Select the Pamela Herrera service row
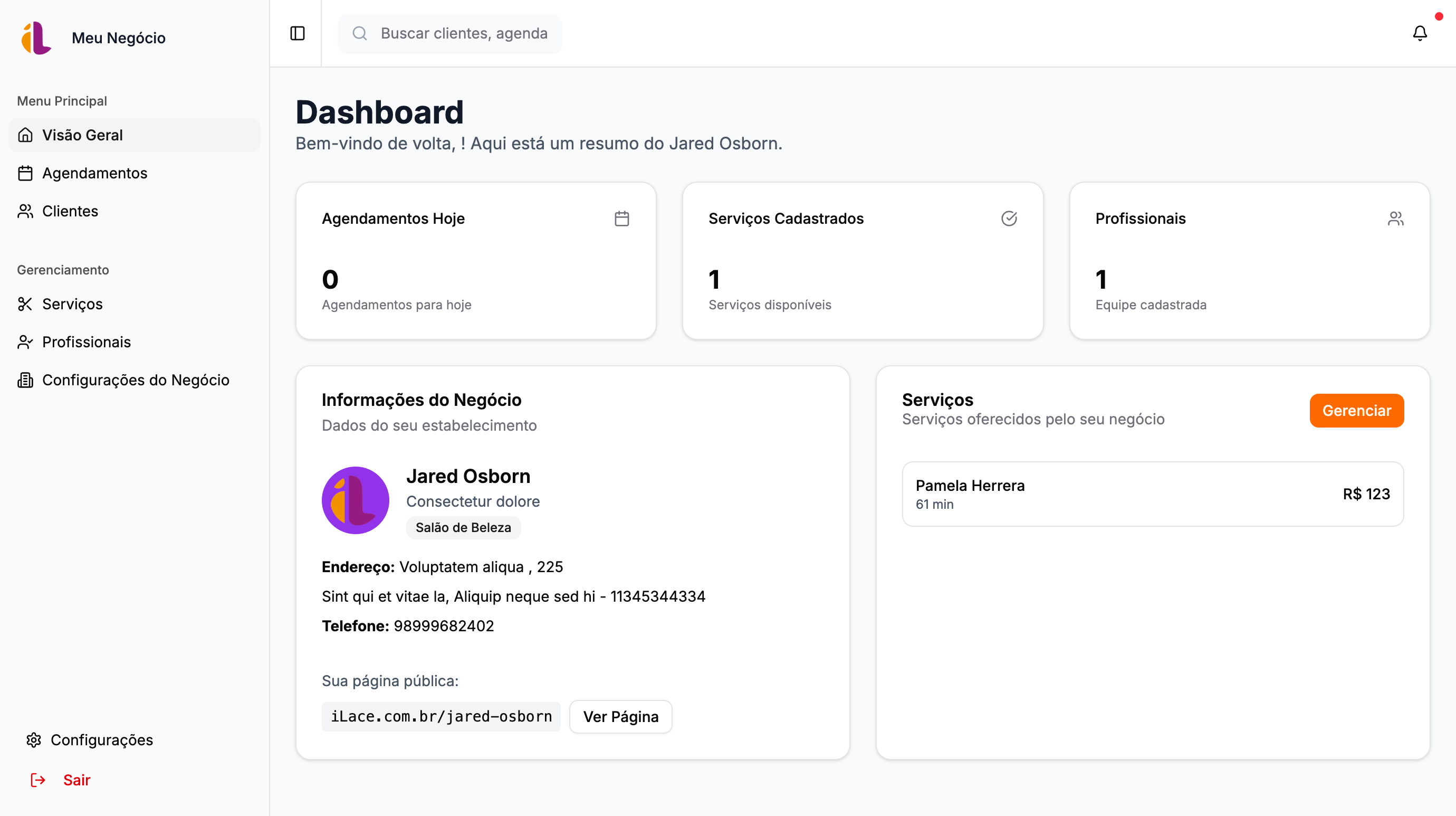The width and height of the screenshot is (1456, 816). point(1152,494)
